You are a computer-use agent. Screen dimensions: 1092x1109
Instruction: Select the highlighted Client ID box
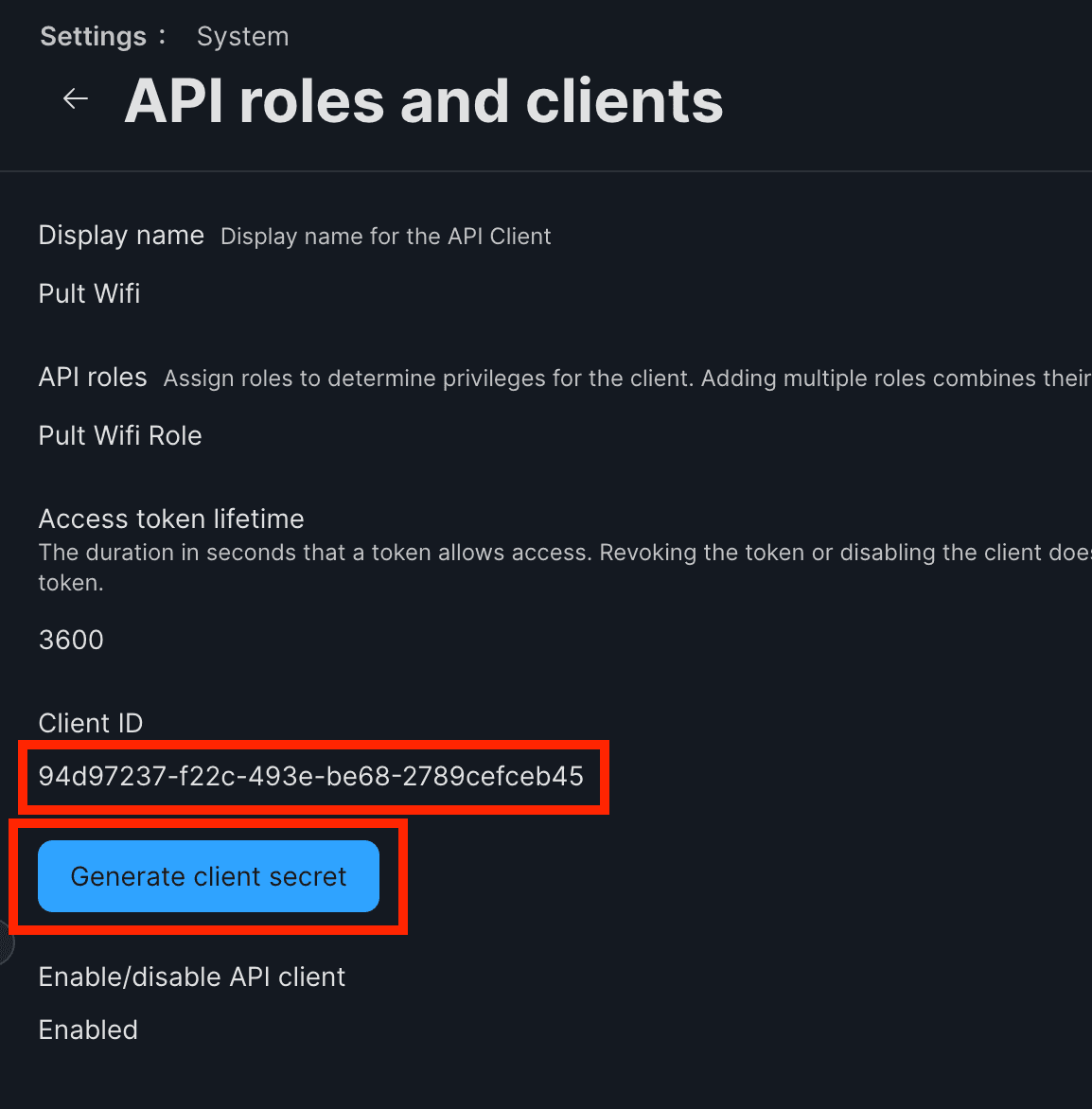coord(312,776)
